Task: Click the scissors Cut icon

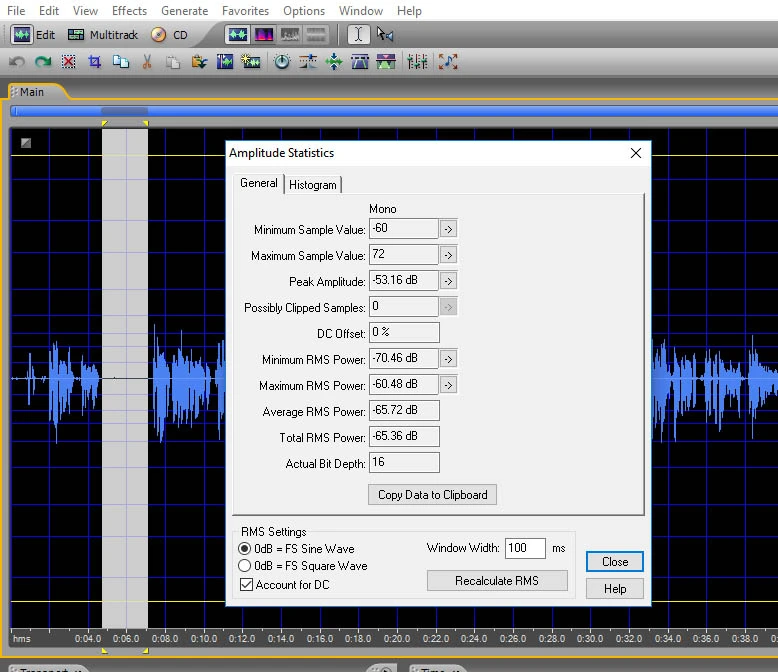Action: click(x=147, y=62)
